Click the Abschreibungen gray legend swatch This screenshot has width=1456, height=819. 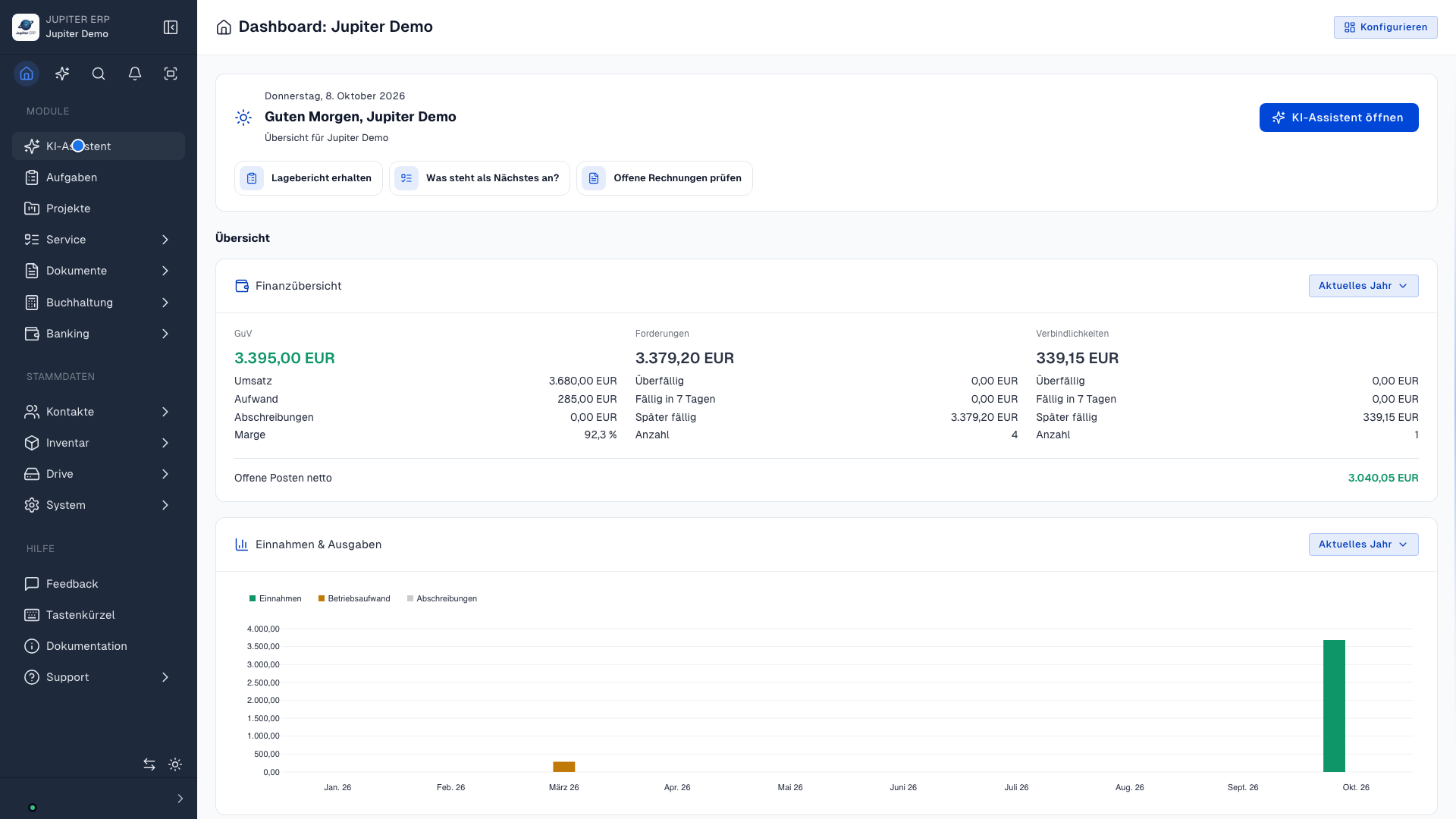410,598
